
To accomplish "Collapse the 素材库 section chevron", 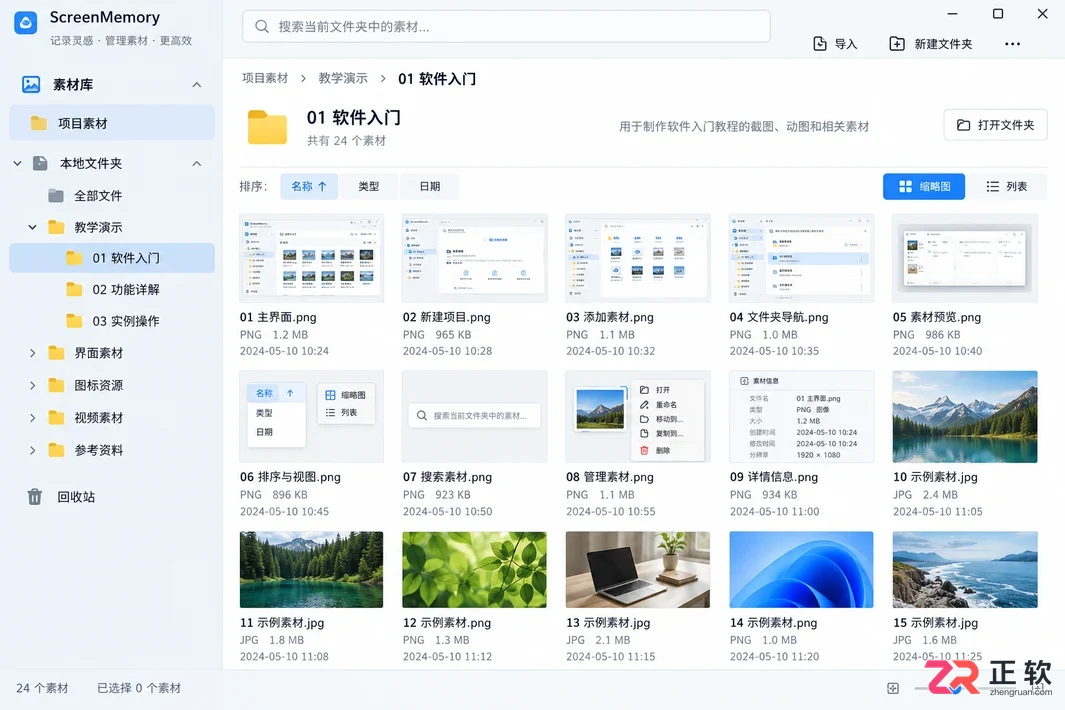I will pos(196,85).
